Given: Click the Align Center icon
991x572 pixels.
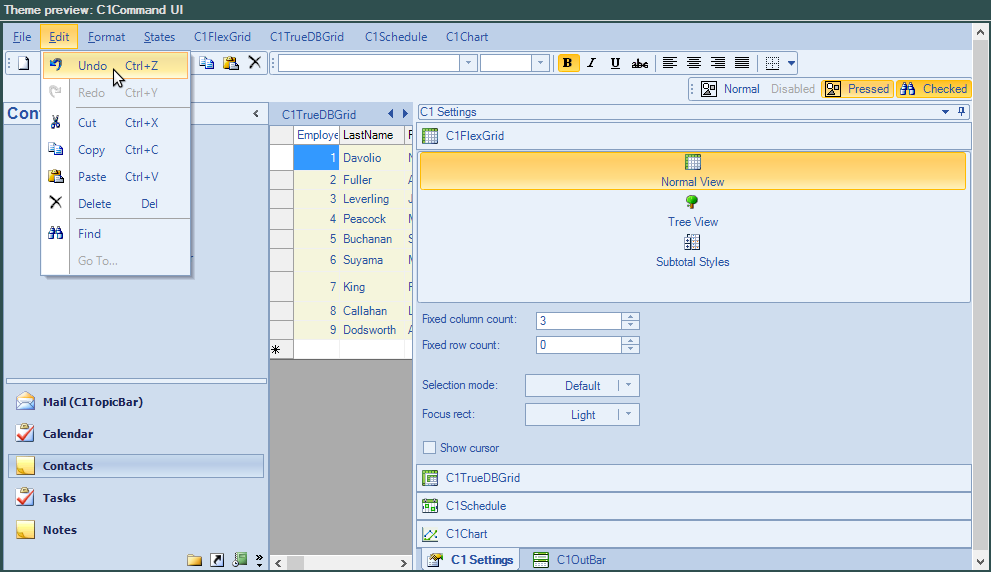Looking at the screenshot, I should 694,63.
